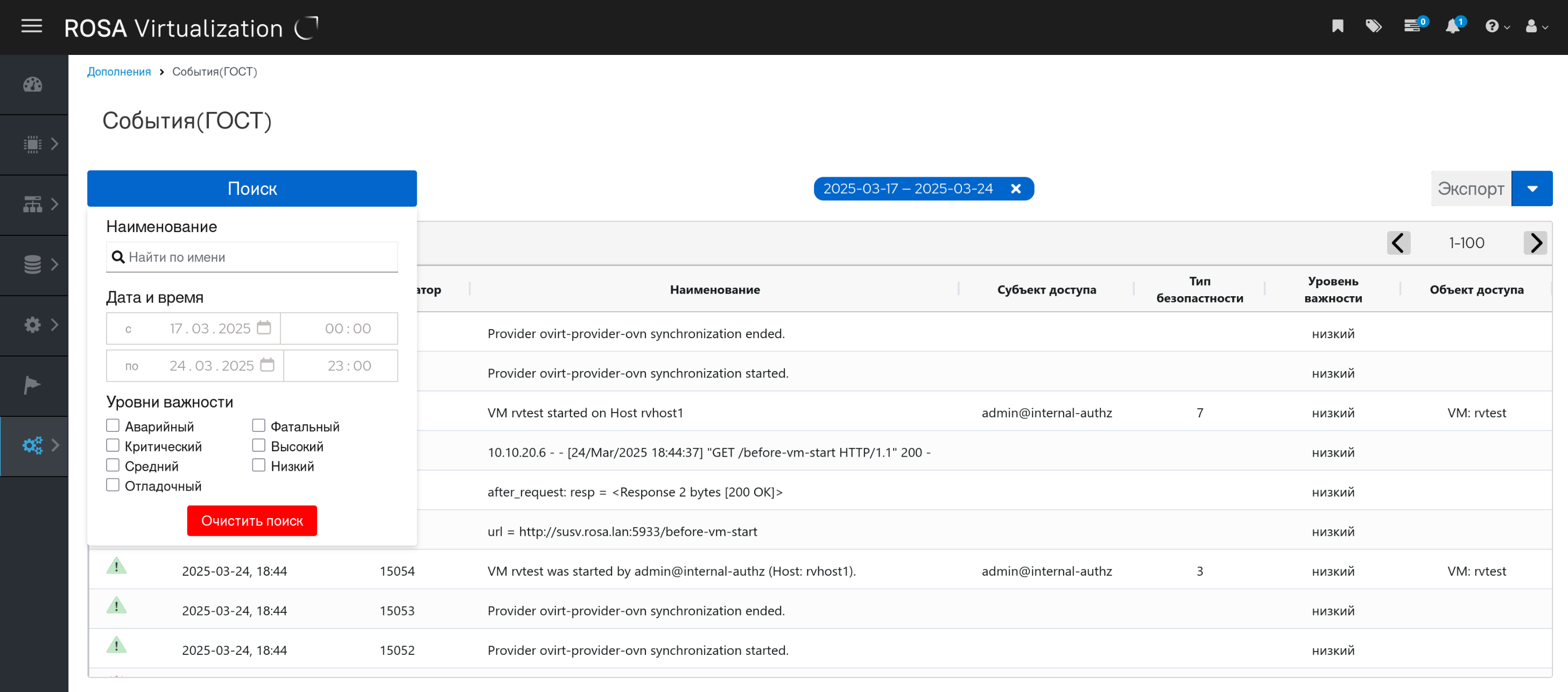Open the tasks list icon with badge
Viewport: 1568px width, 692px height.
click(1412, 26)
